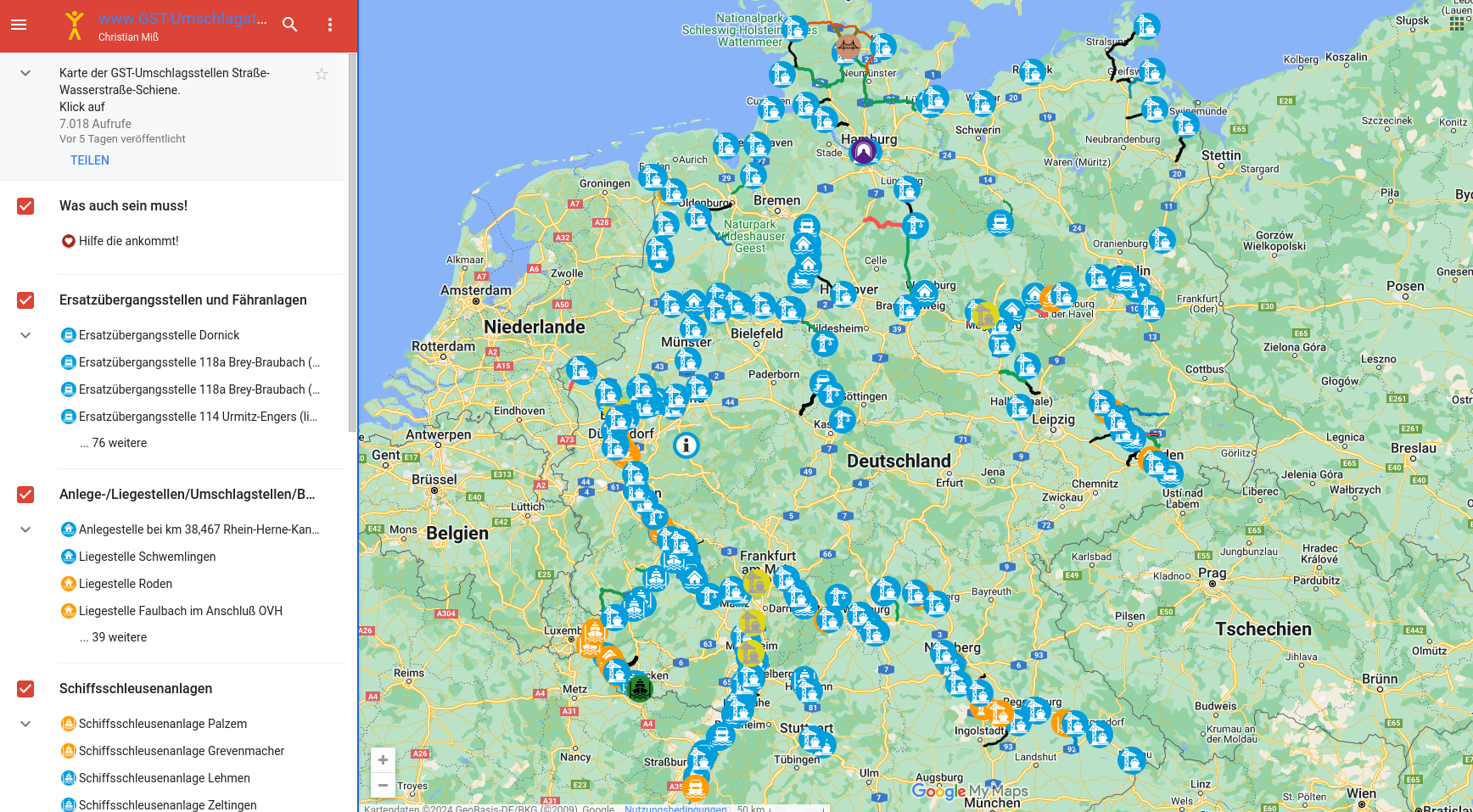
Task: Select Anlegestelle bei km 38,467 Rhein-Herne-Kanal
Action: (199, 529)
